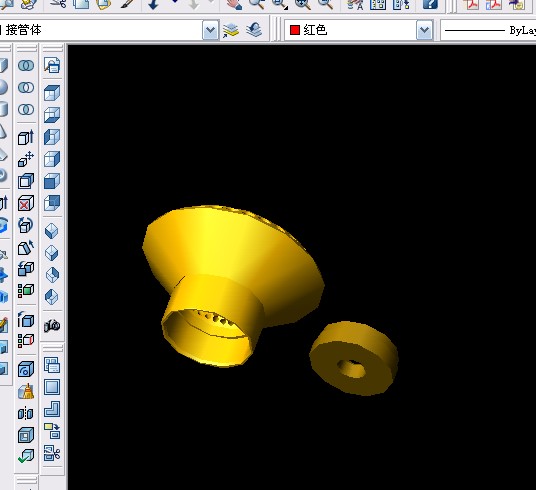Switch to Left view
This screenshot has height=490, width=536.
coord(52,137)
